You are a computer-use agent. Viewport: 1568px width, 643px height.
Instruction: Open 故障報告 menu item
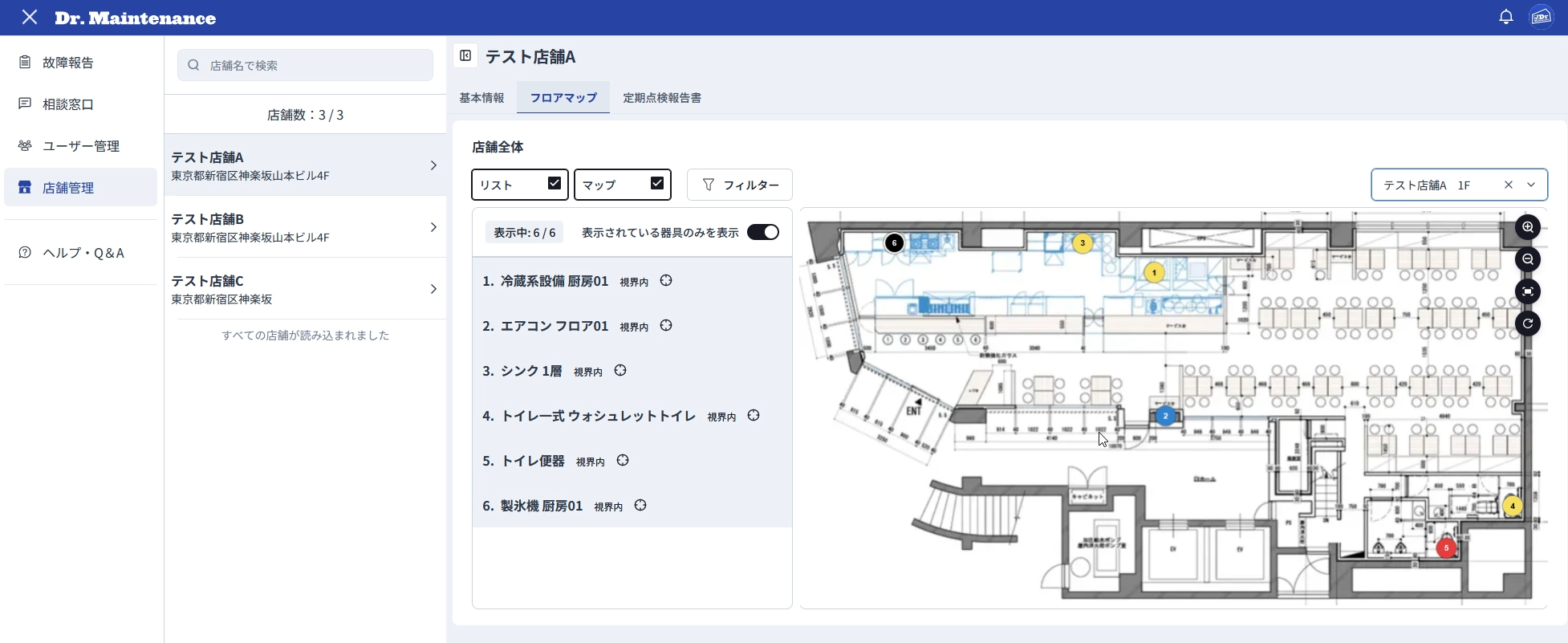(80, 62)
